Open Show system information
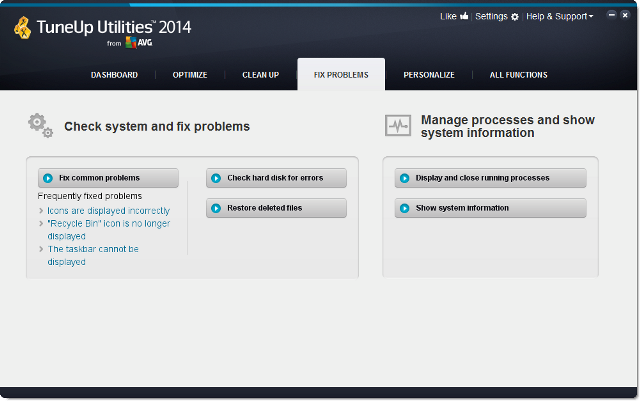The height and width of the screenshot is (401, 640). pyautogui.click(x=491, y=208)
